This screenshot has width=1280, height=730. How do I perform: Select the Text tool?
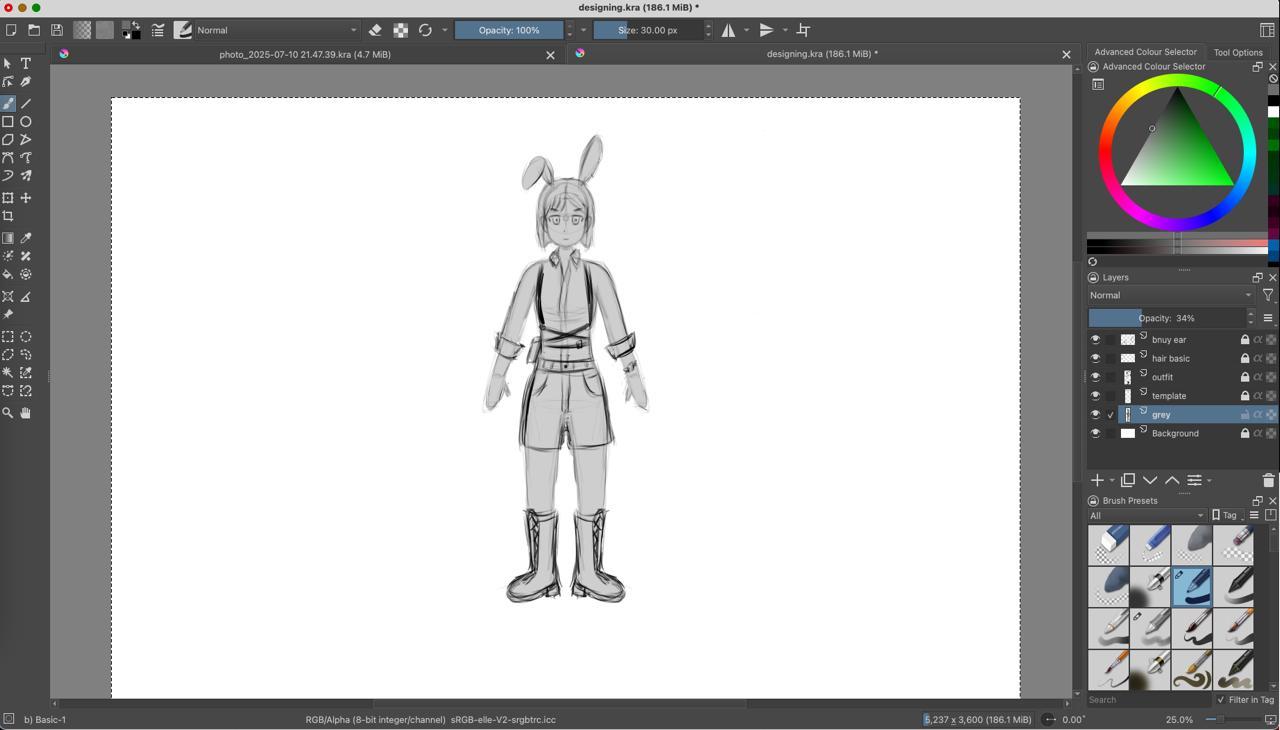[x=26, y=63]
